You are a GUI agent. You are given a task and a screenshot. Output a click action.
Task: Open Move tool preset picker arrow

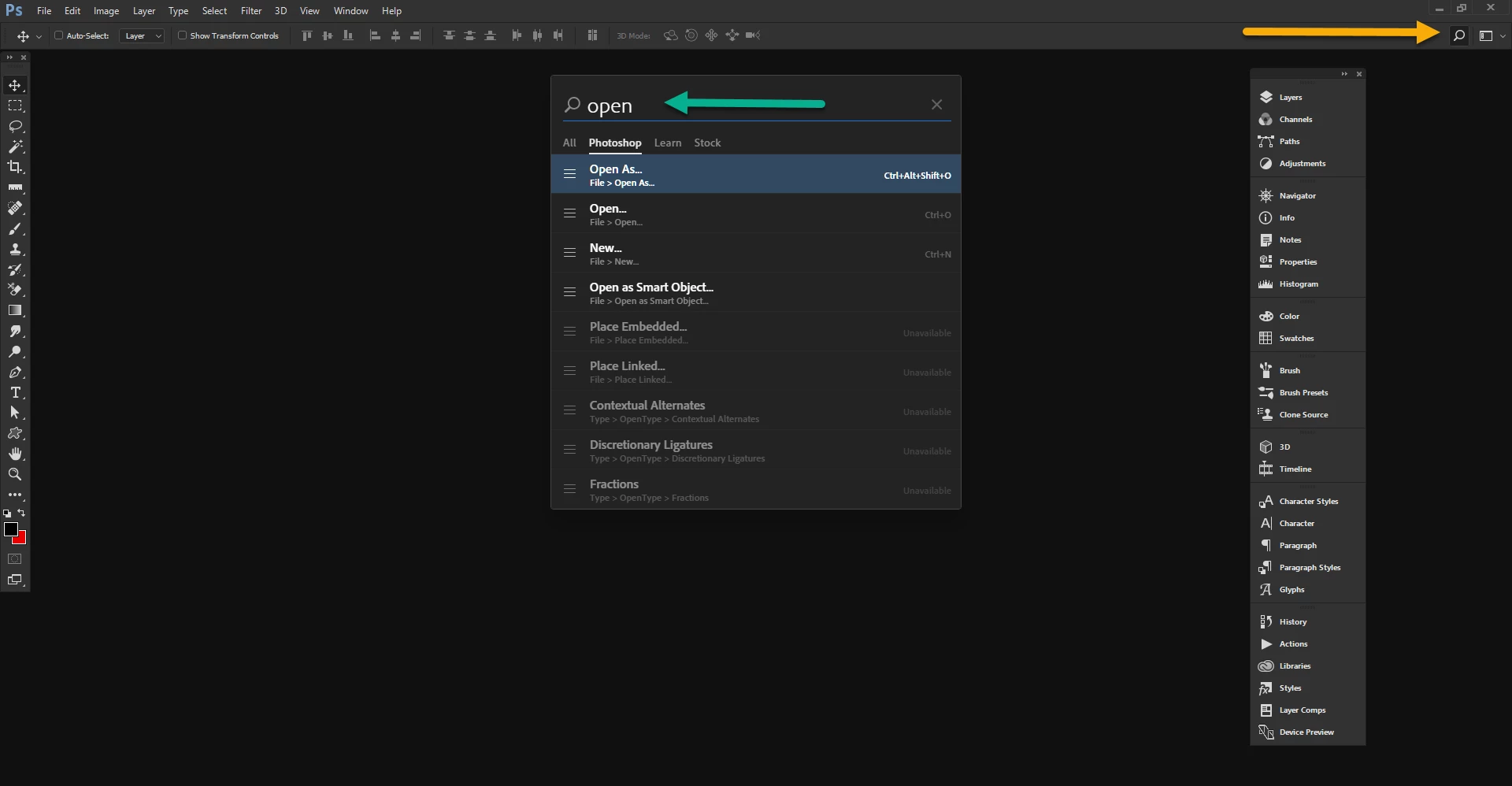(39, 36)
